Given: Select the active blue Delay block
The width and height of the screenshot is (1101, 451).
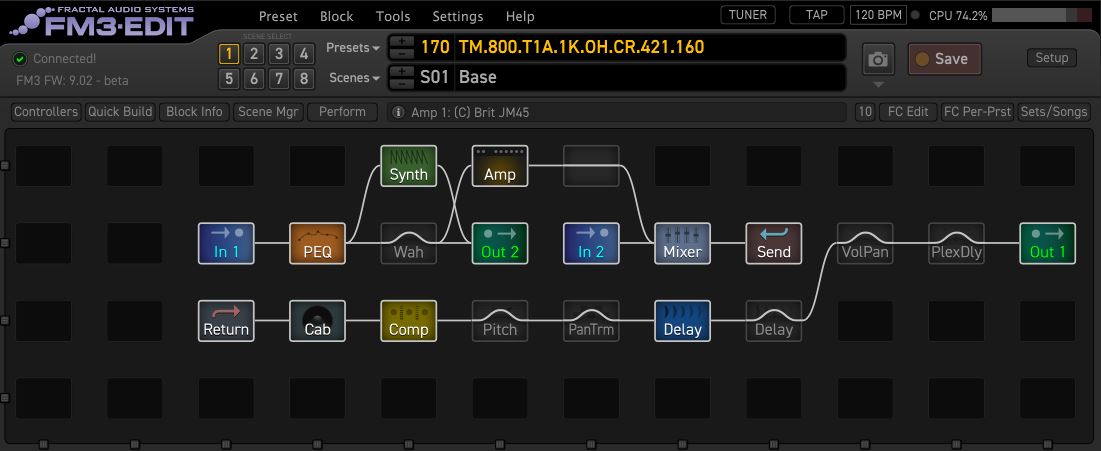Looking at the screenshot, I should pos(683,320).
